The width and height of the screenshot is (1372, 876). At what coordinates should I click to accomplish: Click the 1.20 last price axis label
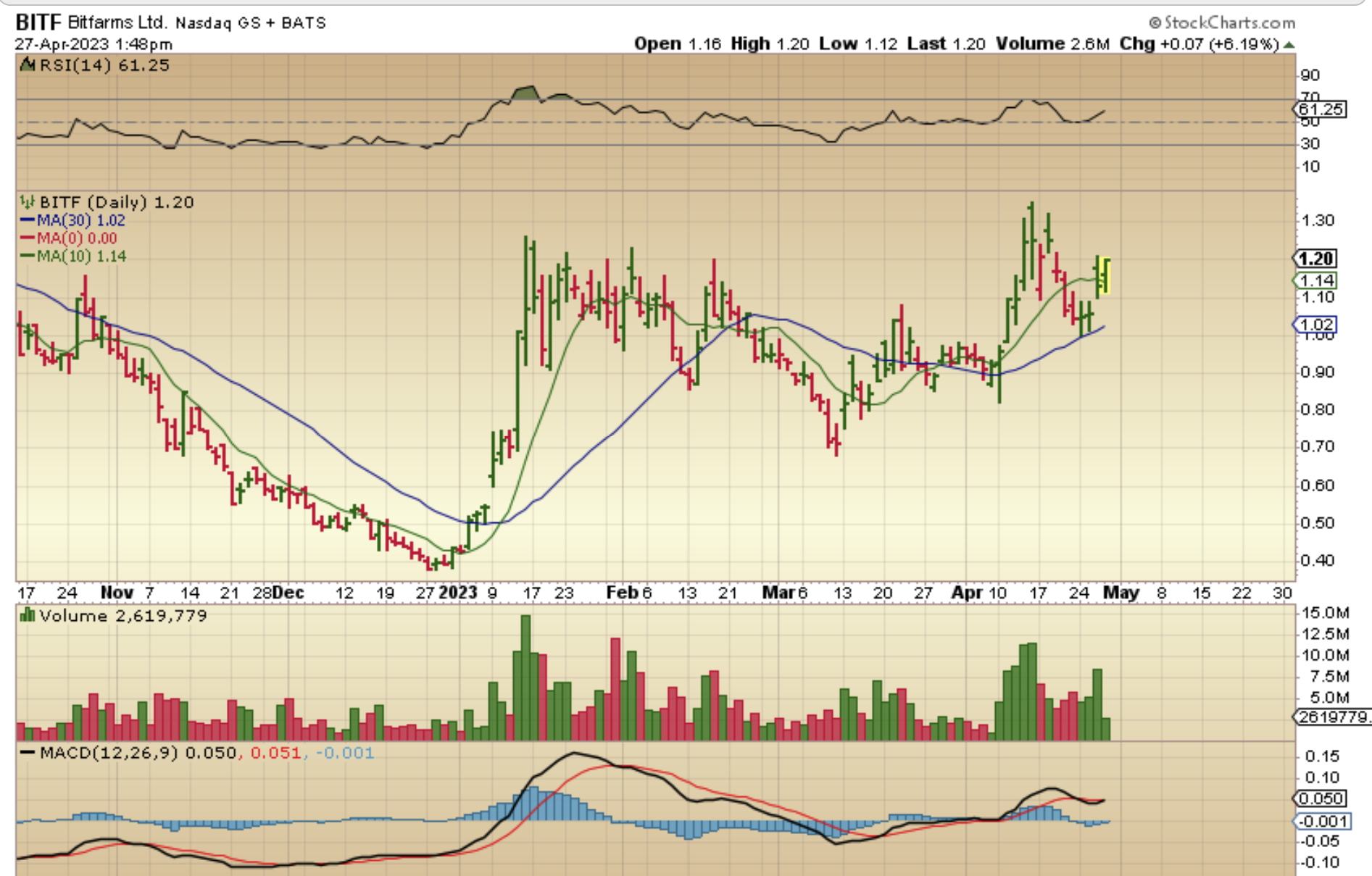(x=1315, y=259)
